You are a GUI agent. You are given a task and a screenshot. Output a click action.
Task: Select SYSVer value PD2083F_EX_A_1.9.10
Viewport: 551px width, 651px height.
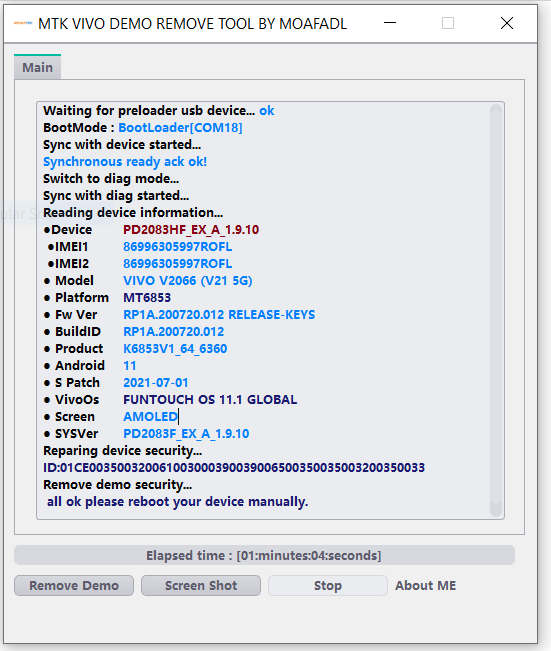[186, 434]
